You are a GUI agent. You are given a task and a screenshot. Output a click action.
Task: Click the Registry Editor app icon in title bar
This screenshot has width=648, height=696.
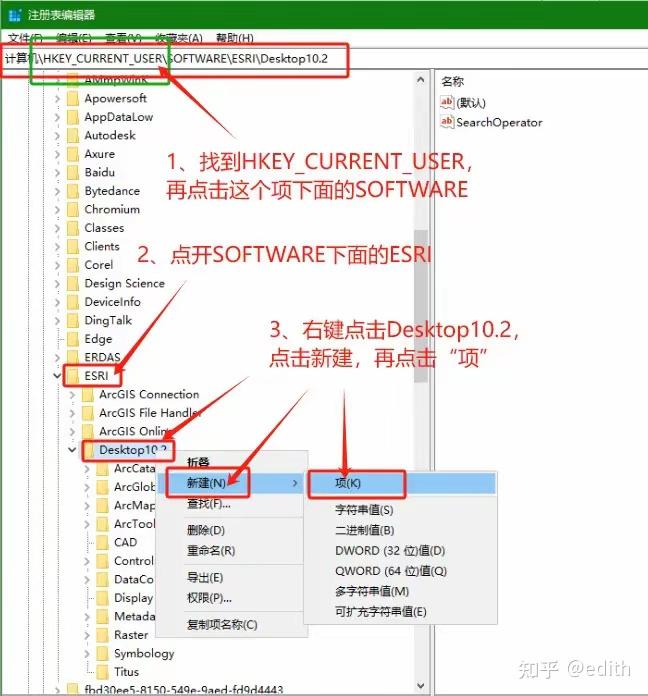click(15, 15)
